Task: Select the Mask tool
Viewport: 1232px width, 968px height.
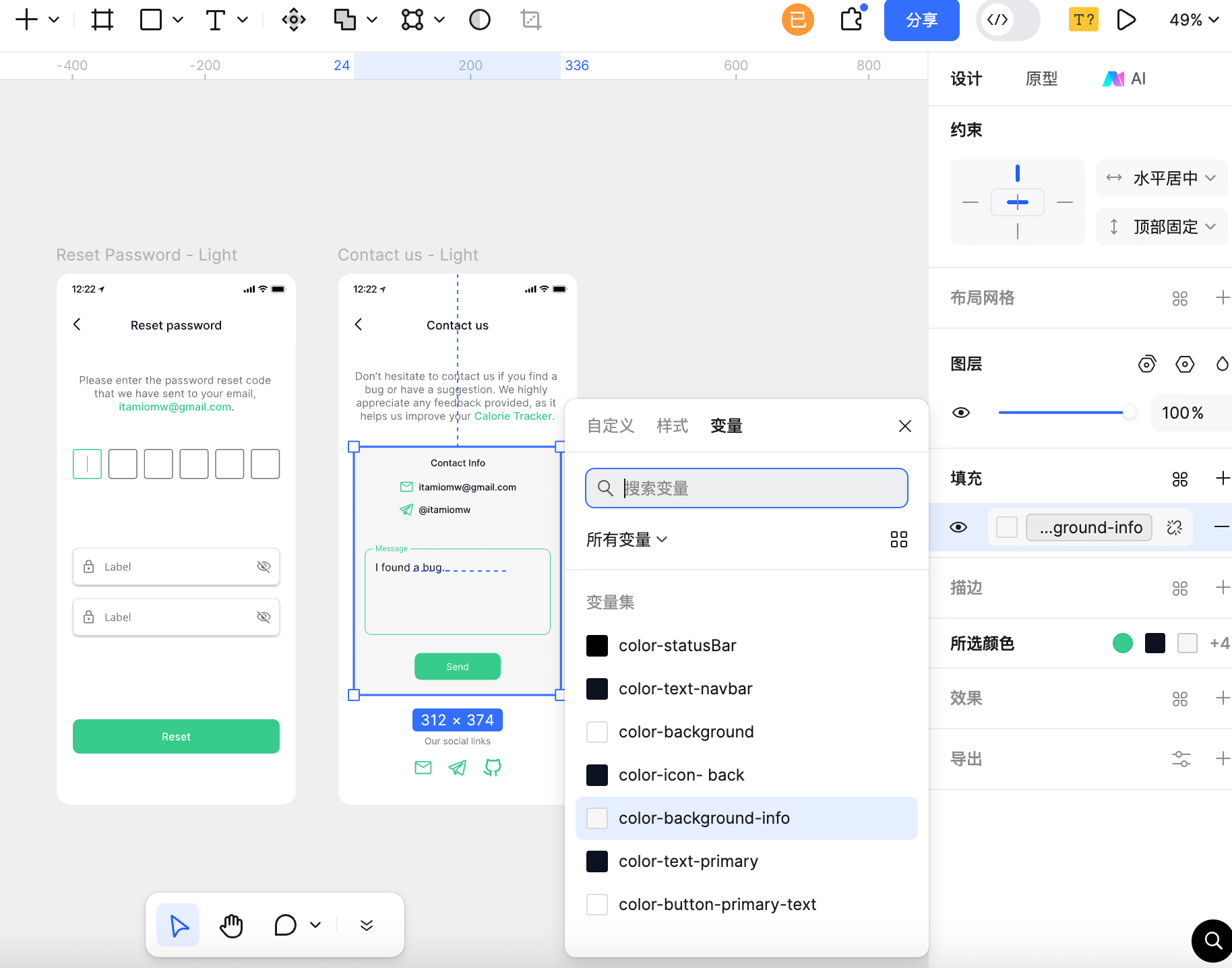Action: tap(479, 20)
